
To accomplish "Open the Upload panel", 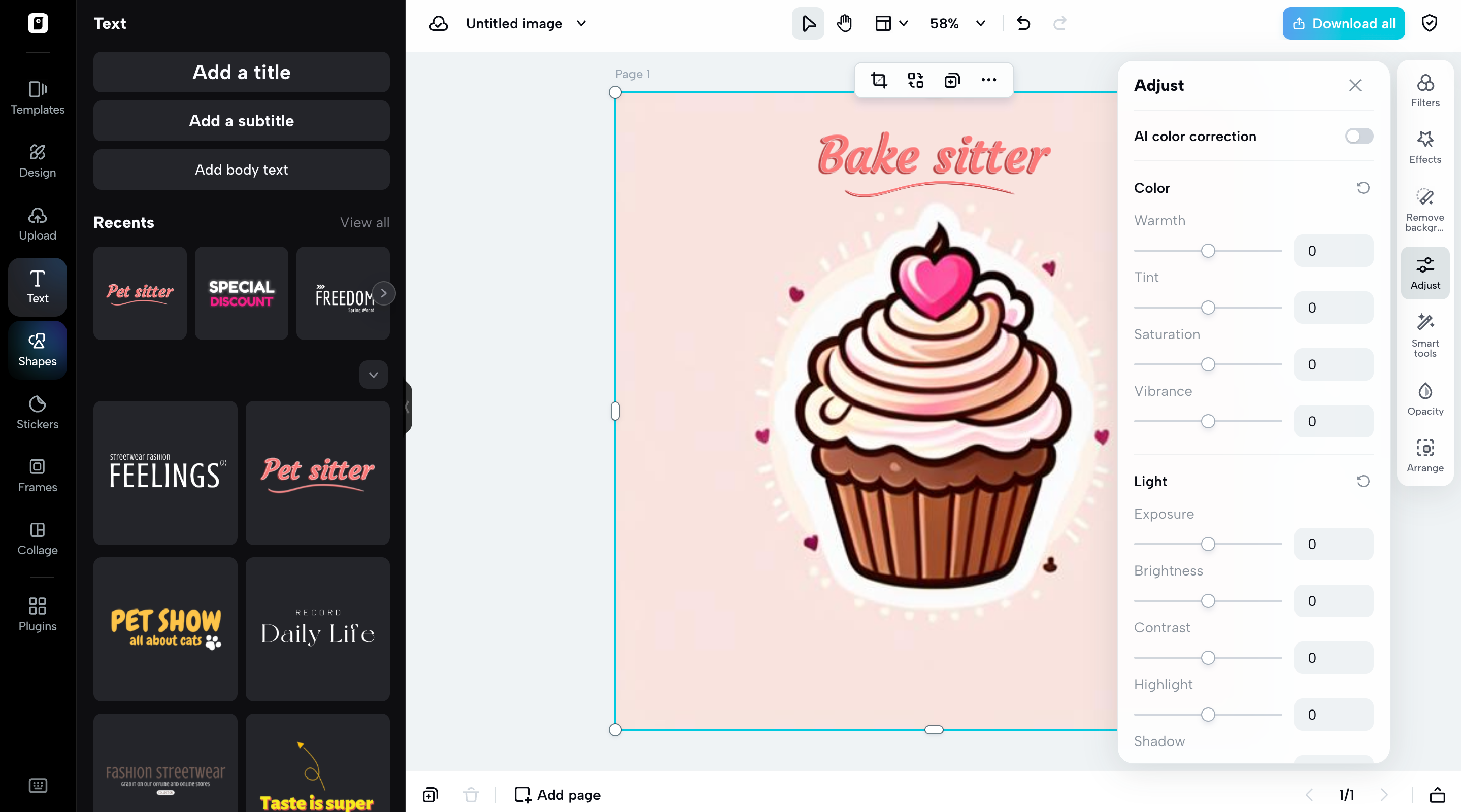I will (38, 224).
